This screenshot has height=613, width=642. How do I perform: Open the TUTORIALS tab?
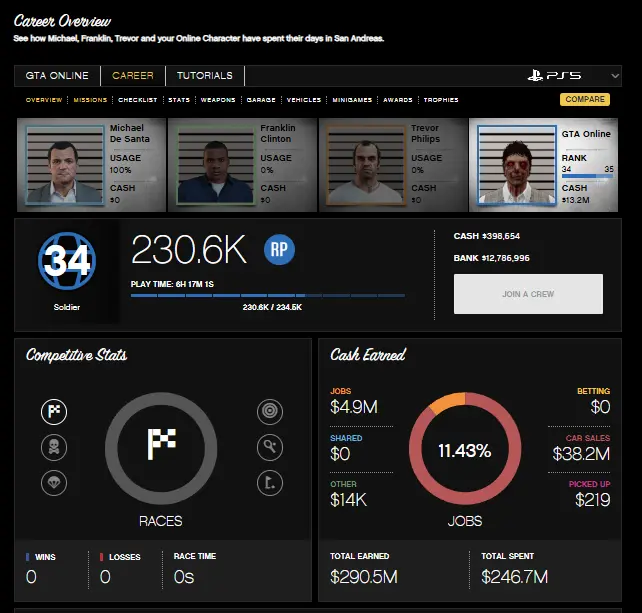[205, 76]
